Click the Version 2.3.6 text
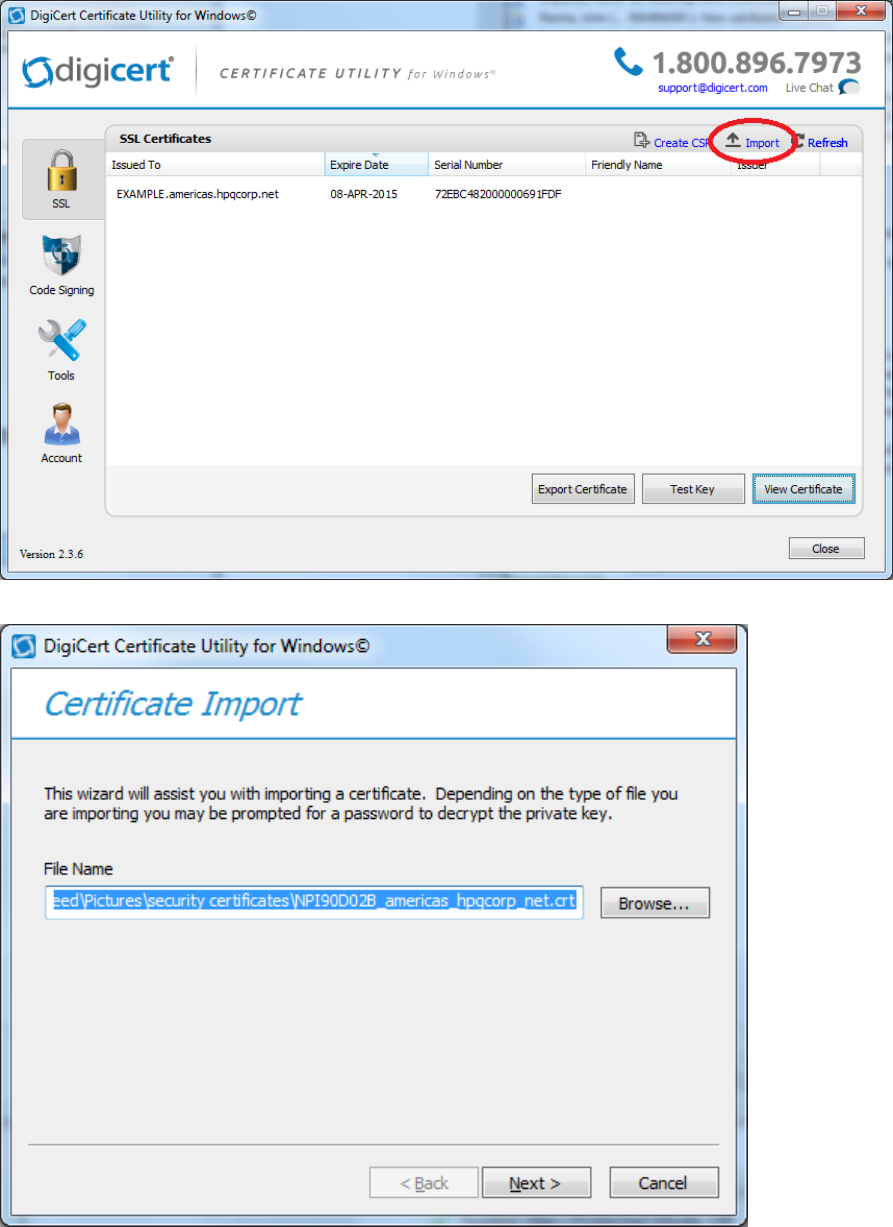Viewport: 893px width, 1227px height. coord(51,554)
